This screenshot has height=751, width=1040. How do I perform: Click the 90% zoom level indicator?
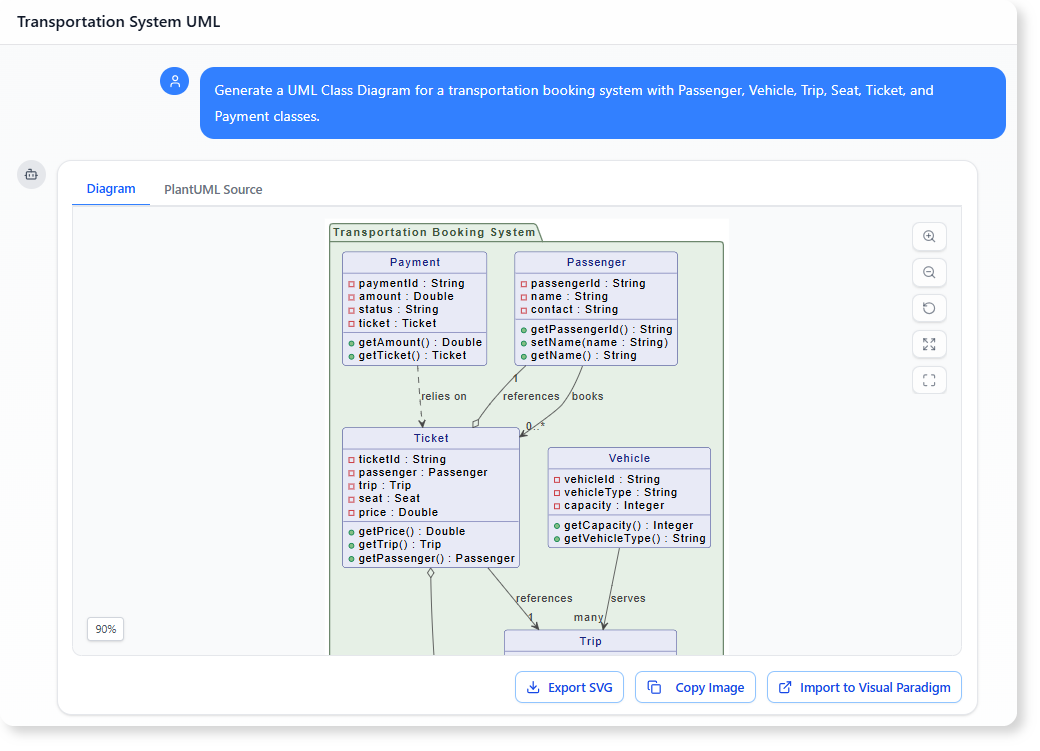coord(105,629)
